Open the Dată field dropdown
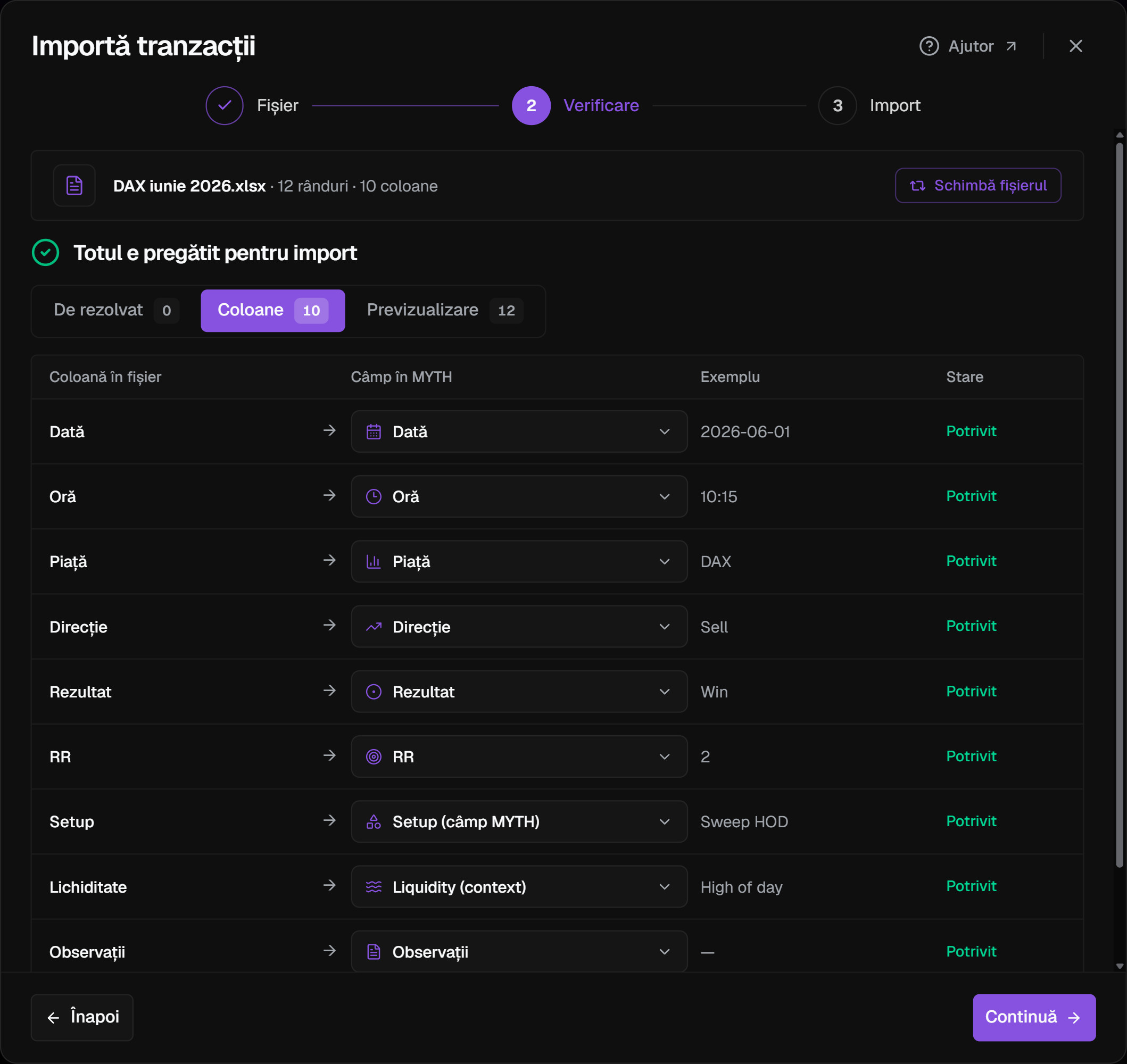 click(x=519, y=431)
